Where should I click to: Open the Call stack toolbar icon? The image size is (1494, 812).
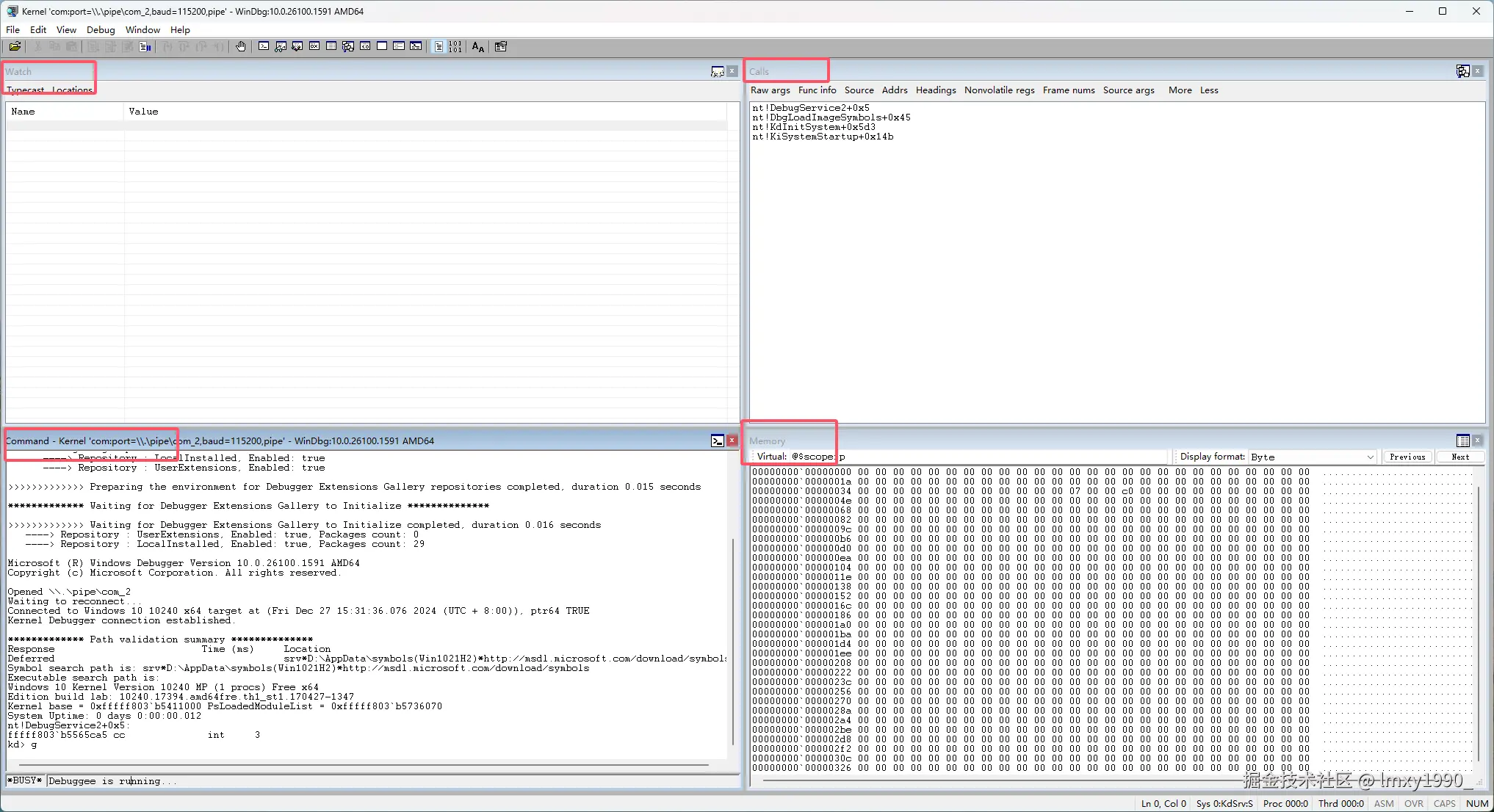click(348, 46)
